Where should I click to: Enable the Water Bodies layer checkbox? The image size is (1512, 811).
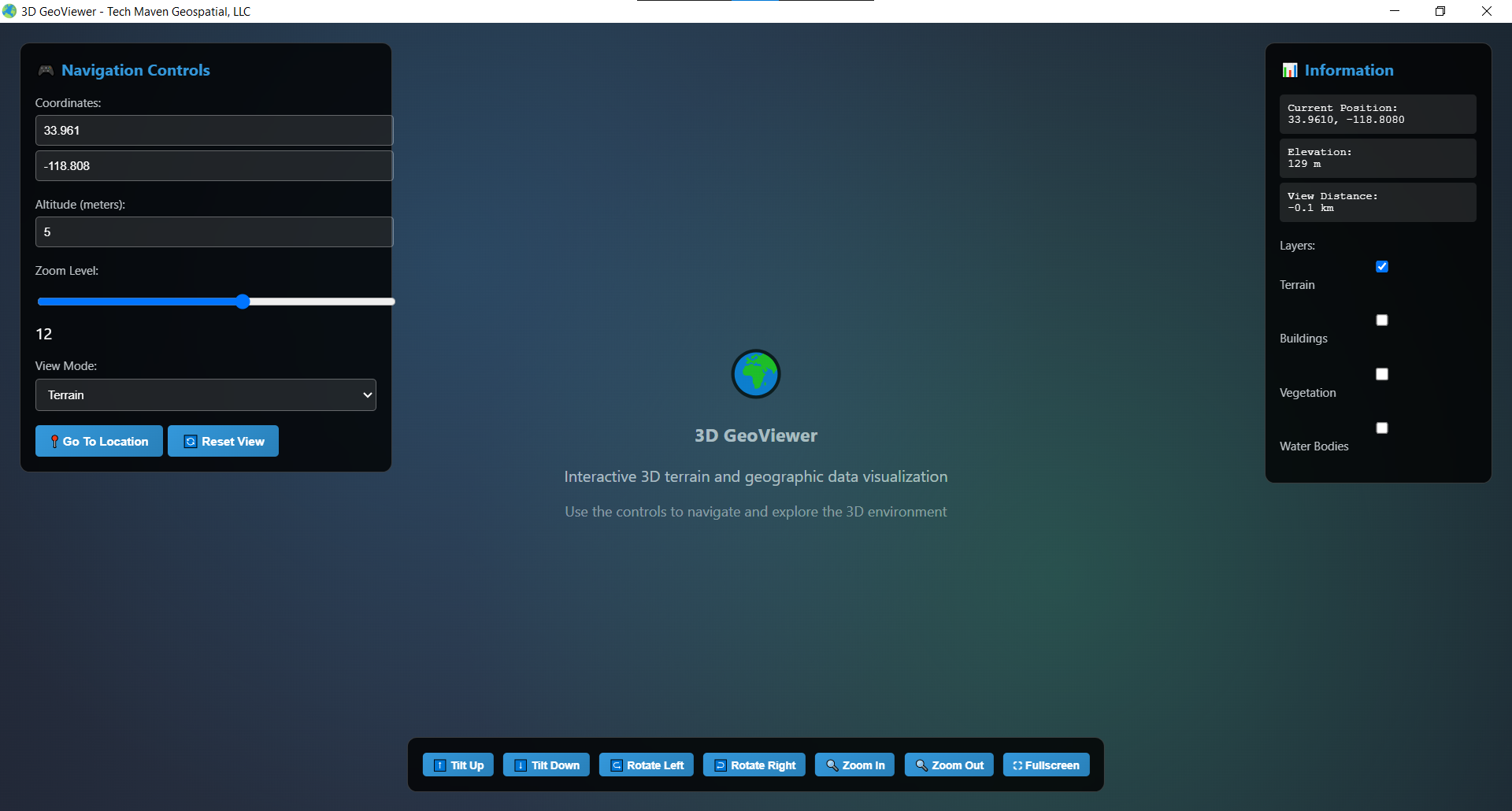coord(1382,428)
